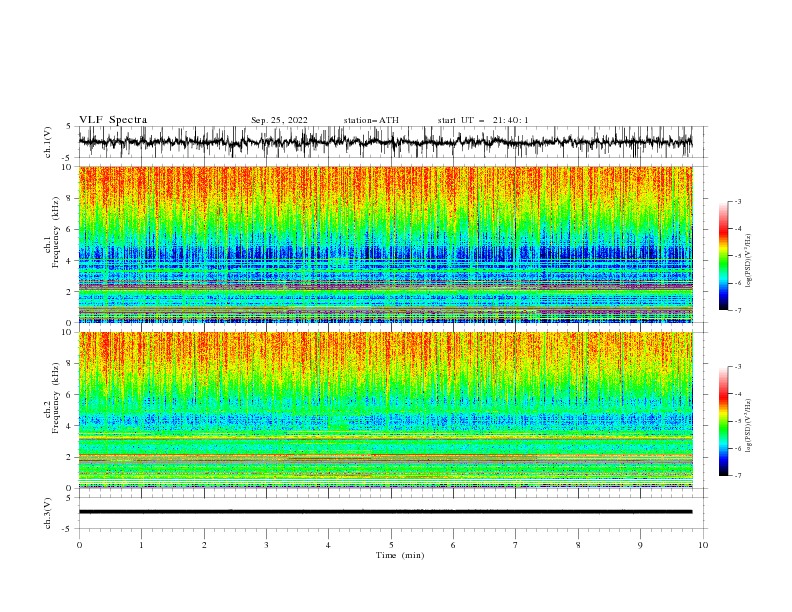This screenshot has width=792, height=612.
Task: Click the ch.1 frequency tick label "6"
Action: (x=70, y=229)
